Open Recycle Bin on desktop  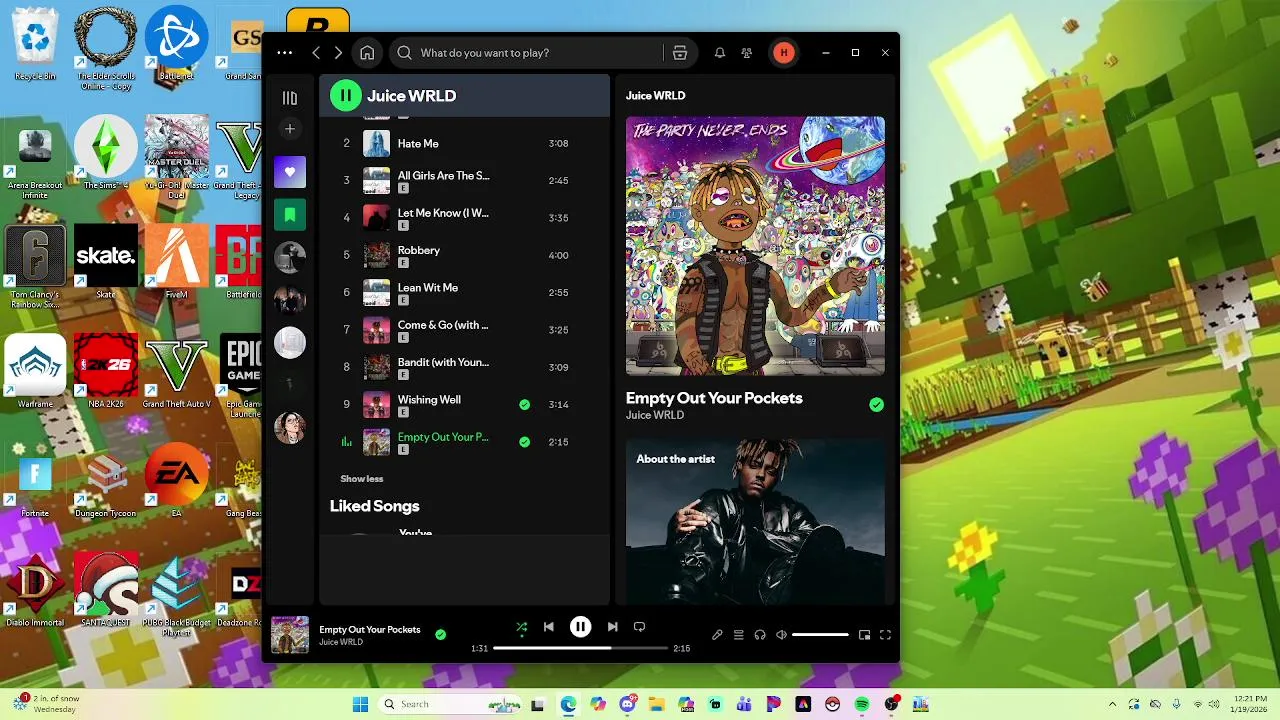35,44
